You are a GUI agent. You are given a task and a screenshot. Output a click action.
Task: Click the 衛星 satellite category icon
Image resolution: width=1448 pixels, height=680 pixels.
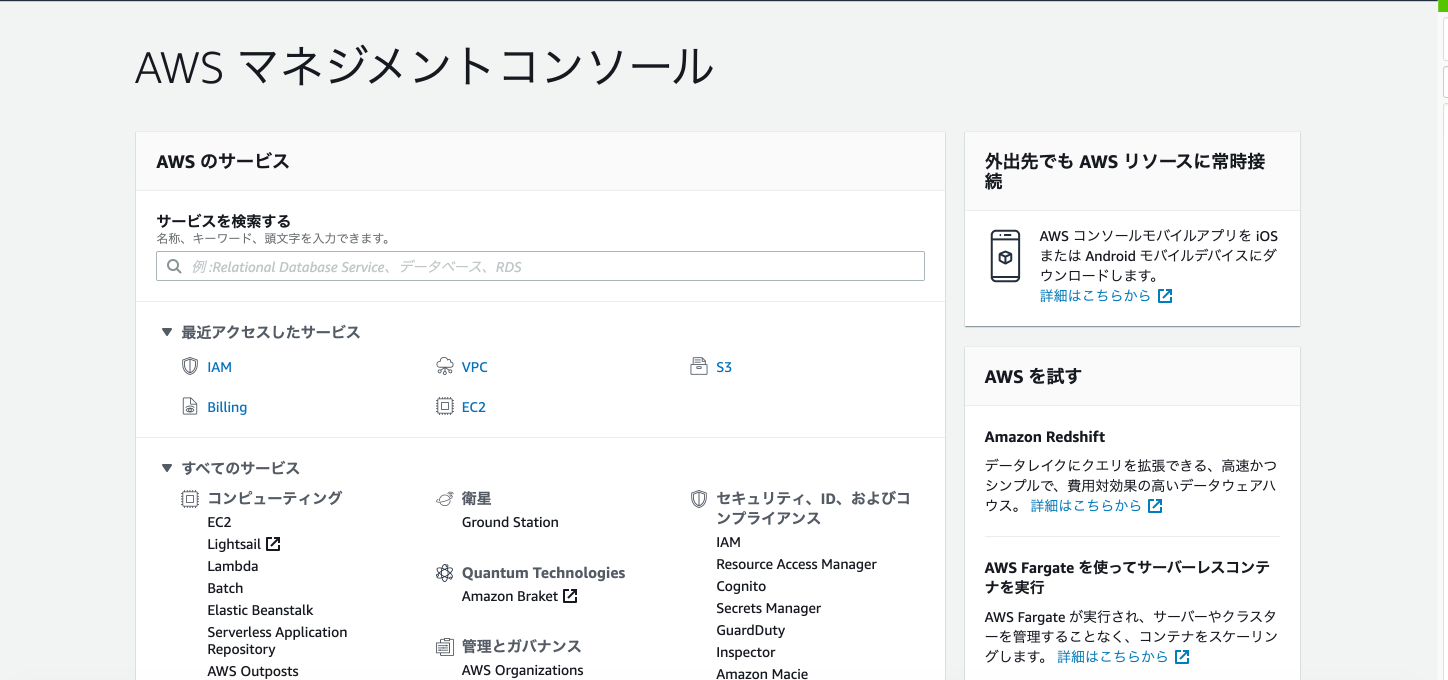445,498
